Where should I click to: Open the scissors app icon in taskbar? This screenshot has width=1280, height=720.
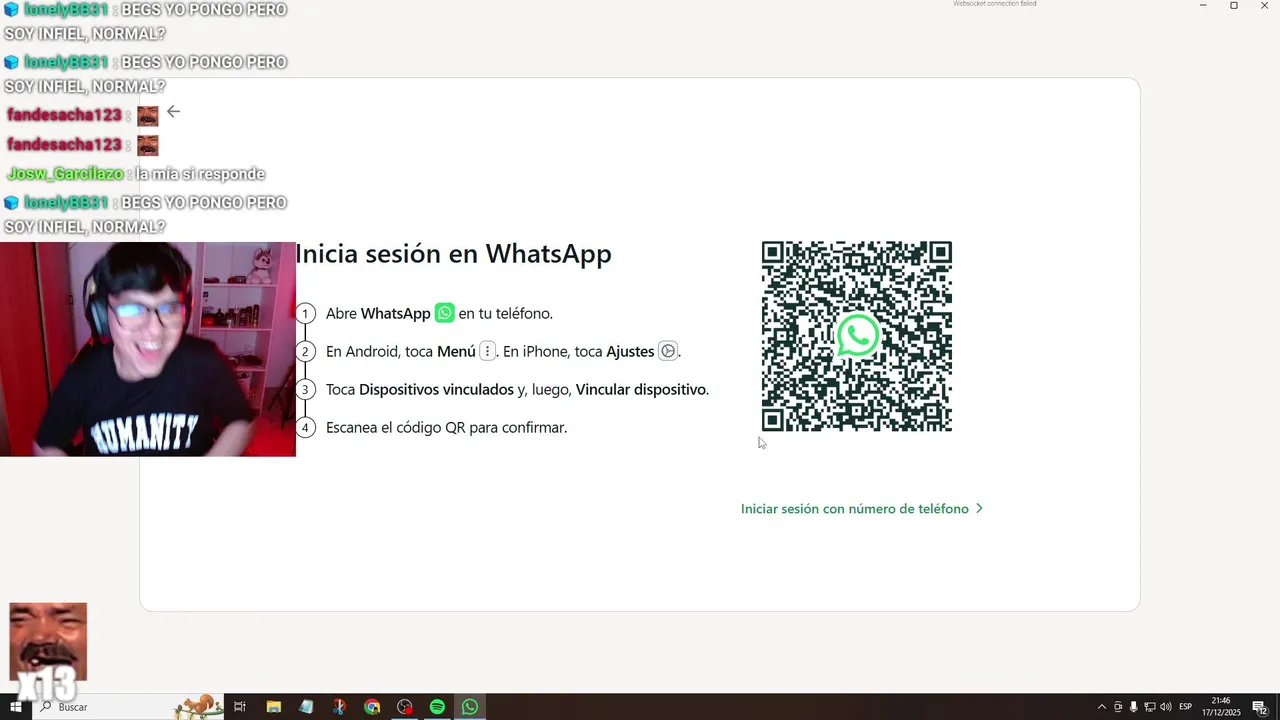pyautogui.click(x=339, y=707)
